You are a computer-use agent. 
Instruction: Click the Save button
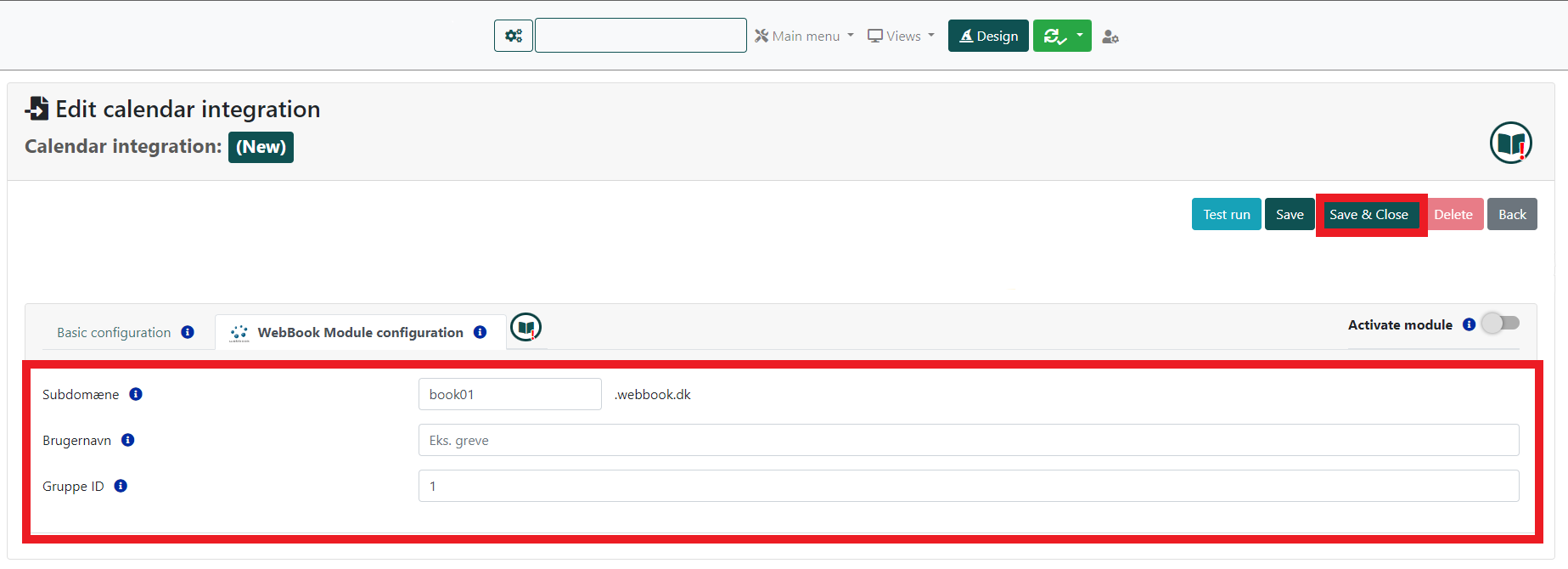point(1290,214)
